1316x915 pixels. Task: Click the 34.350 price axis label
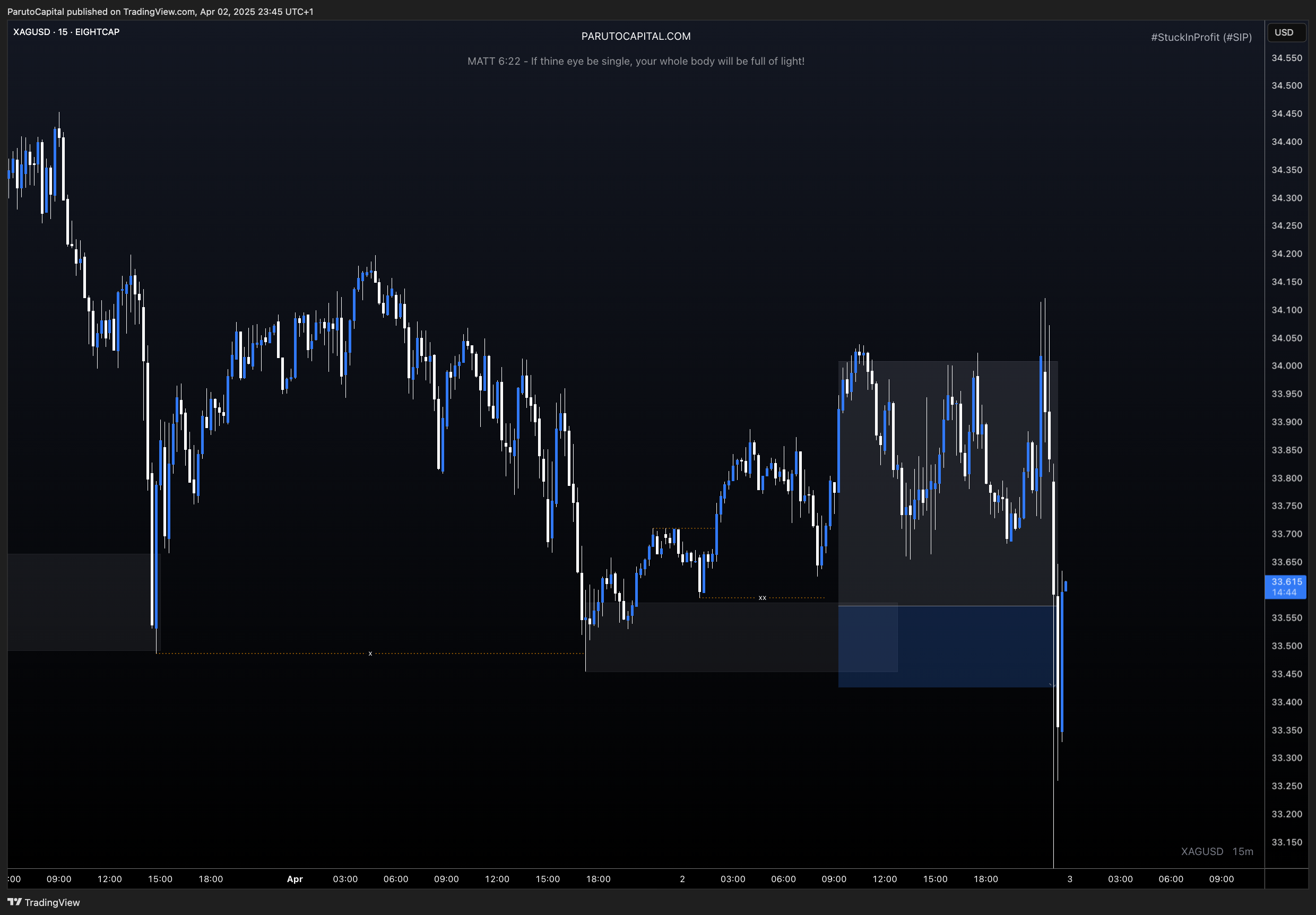(x=1287, y=170)
